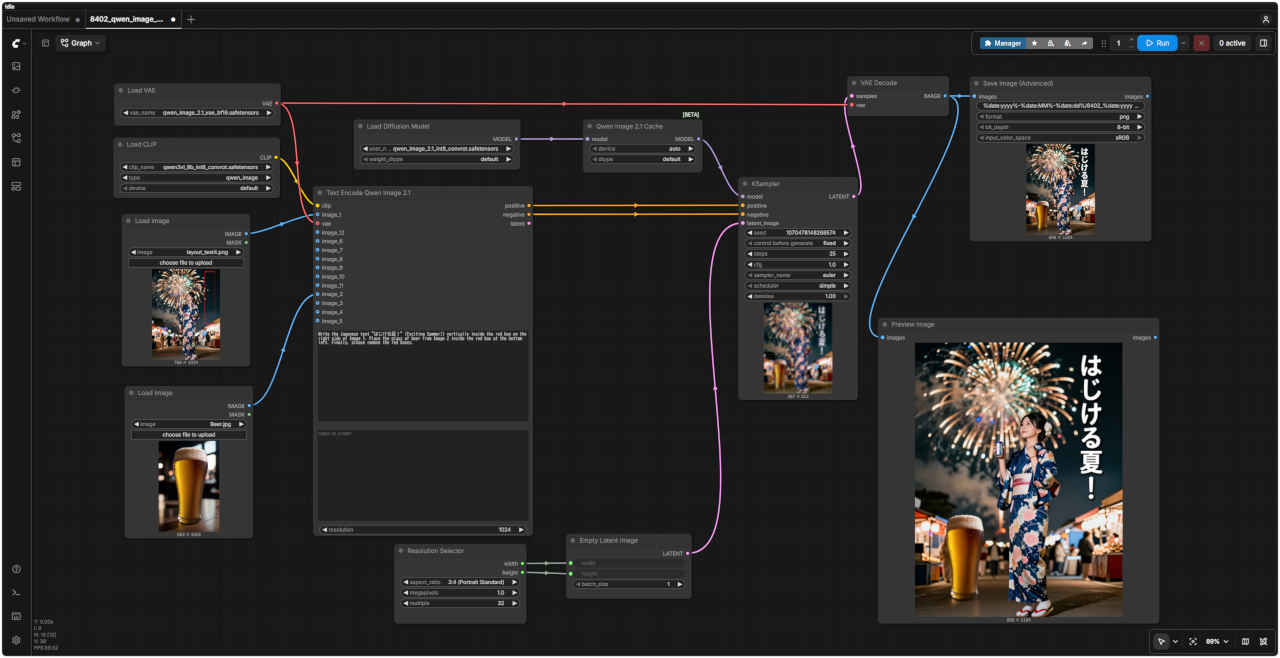
Task: Open the Manager menu
Action: pyautogui.click(x=1003, y=43)
